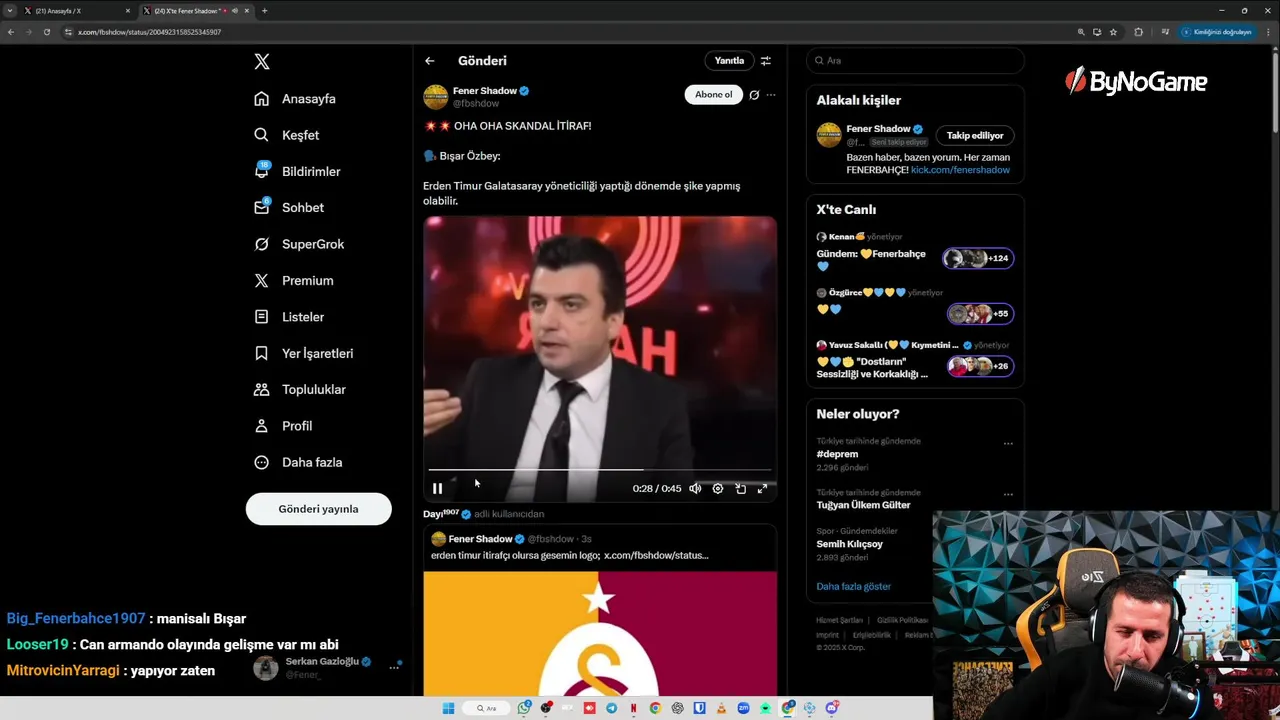Expand Daha fazla menu

(x=298, y=462)
